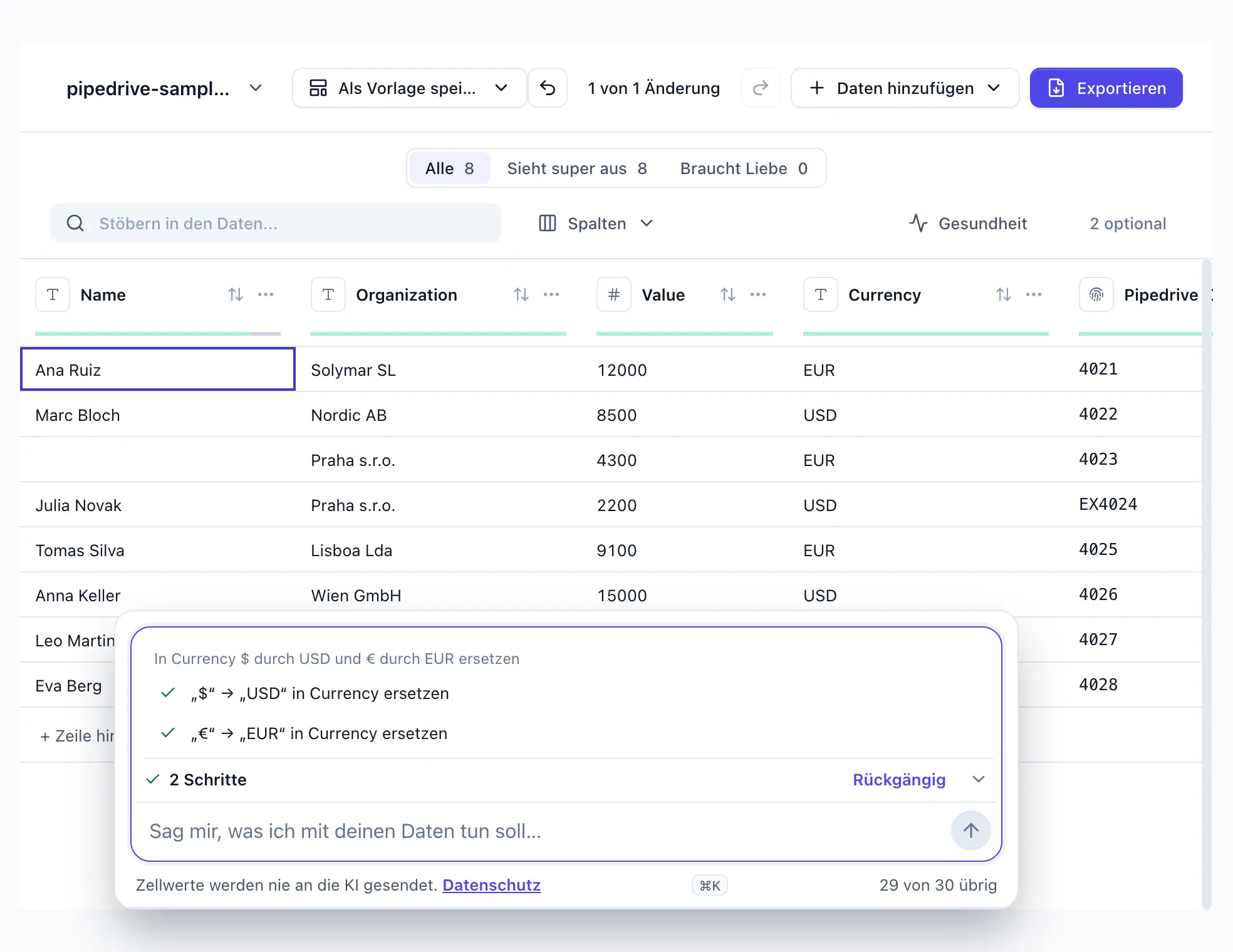This screenshot has width=1233, height=952.
Task: Click the undo arrow button
Action: click(x=548, y=88)
